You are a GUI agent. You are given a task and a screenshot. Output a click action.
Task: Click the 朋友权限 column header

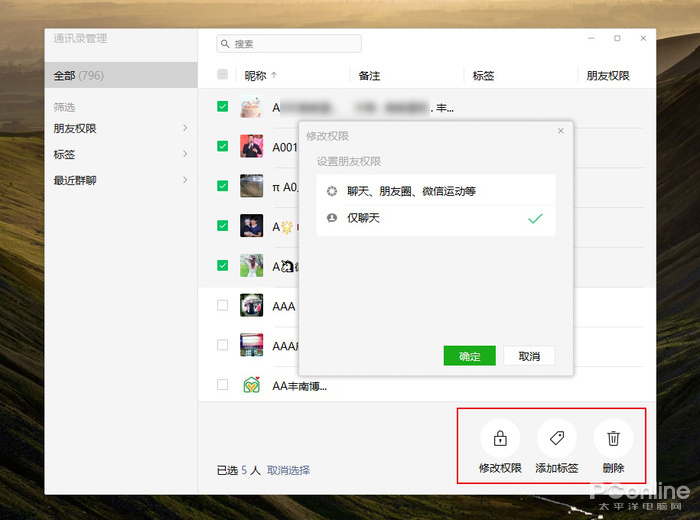608,76
